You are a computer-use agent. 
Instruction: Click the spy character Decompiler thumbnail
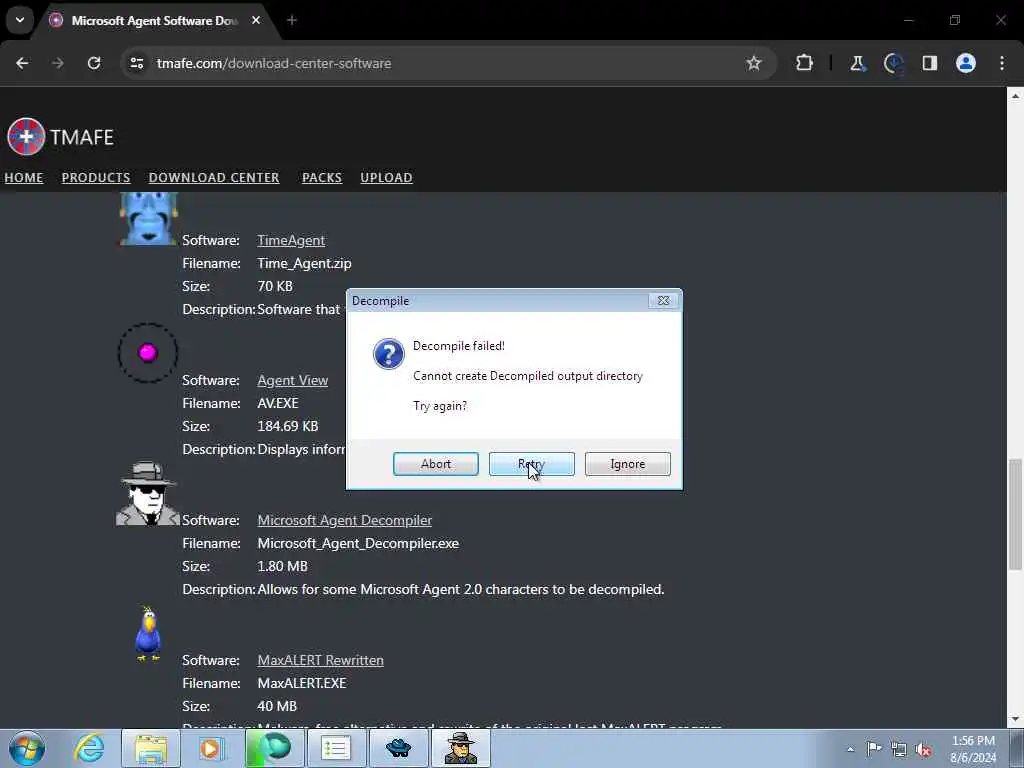(x=148, y=494)
